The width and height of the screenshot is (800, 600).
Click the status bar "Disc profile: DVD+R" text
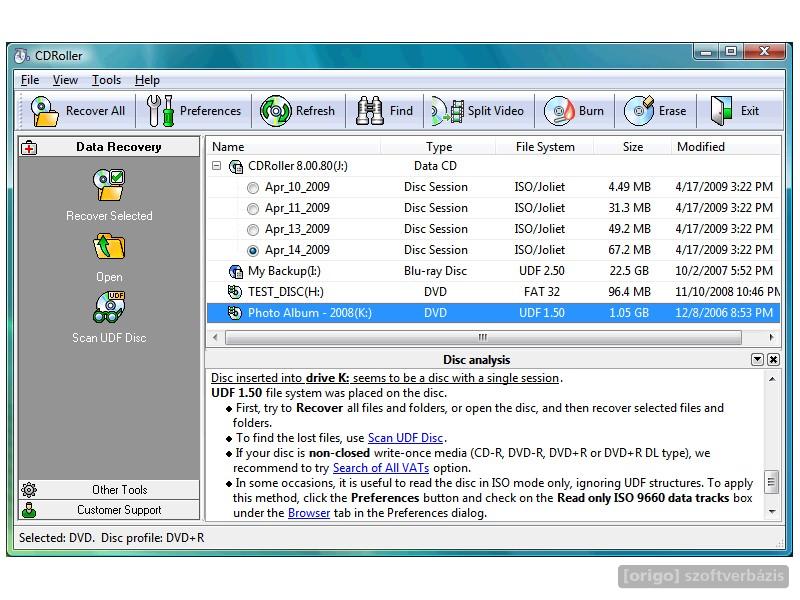(153, 538)
